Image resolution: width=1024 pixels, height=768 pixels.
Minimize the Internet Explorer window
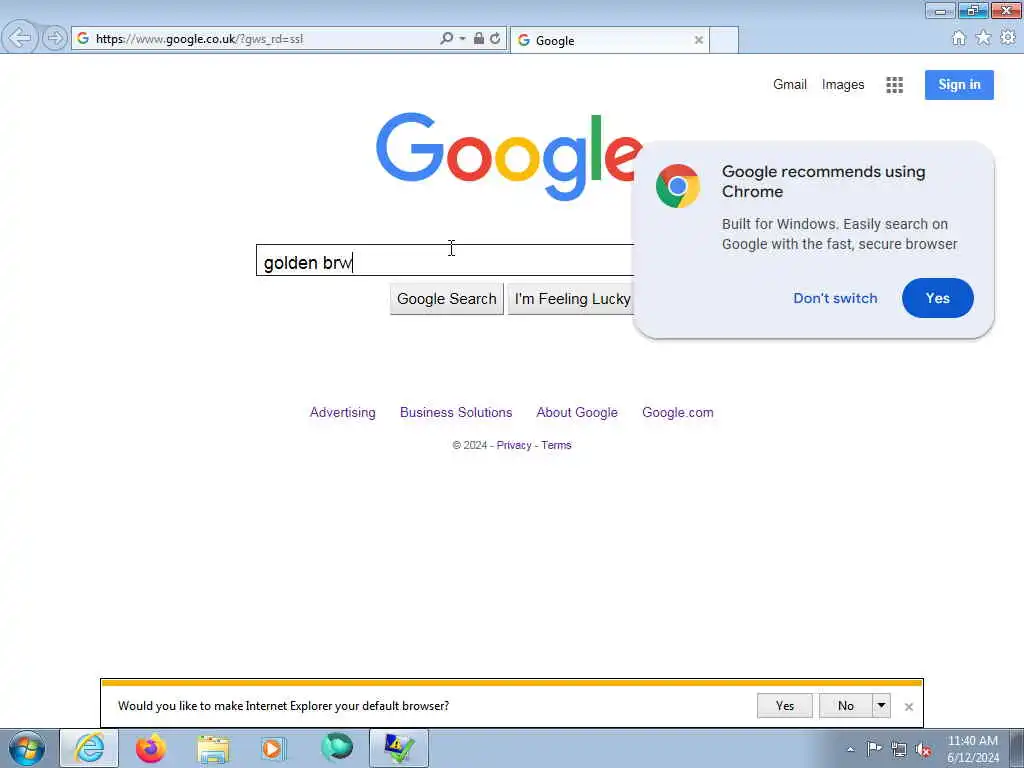click(940, 10)
